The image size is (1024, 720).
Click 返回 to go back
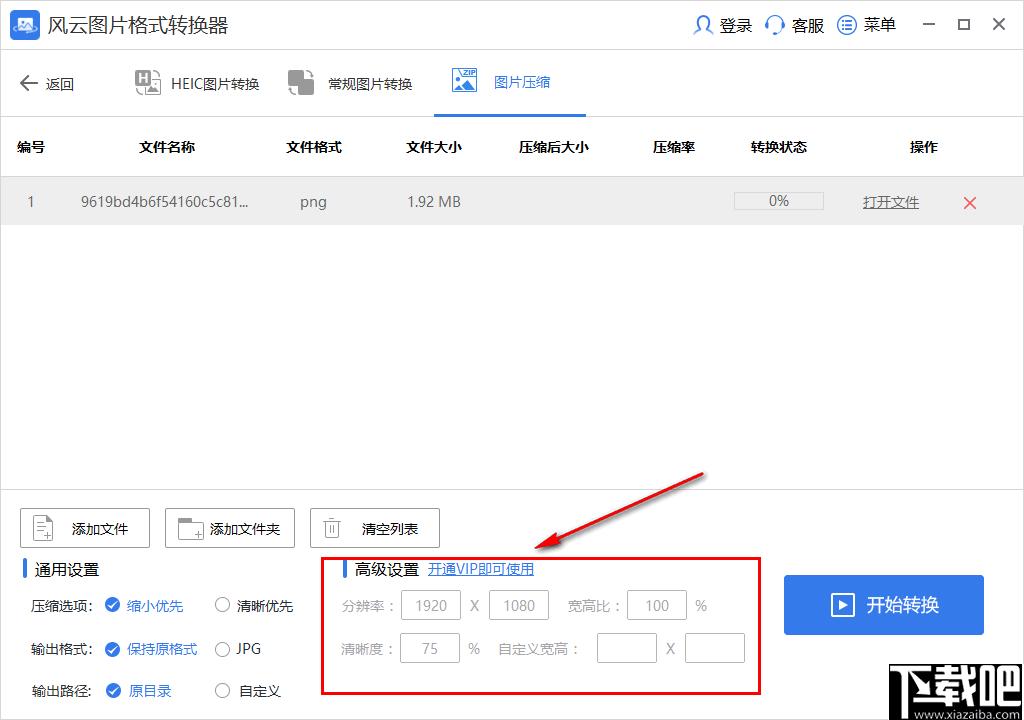(x=59, y=84)
